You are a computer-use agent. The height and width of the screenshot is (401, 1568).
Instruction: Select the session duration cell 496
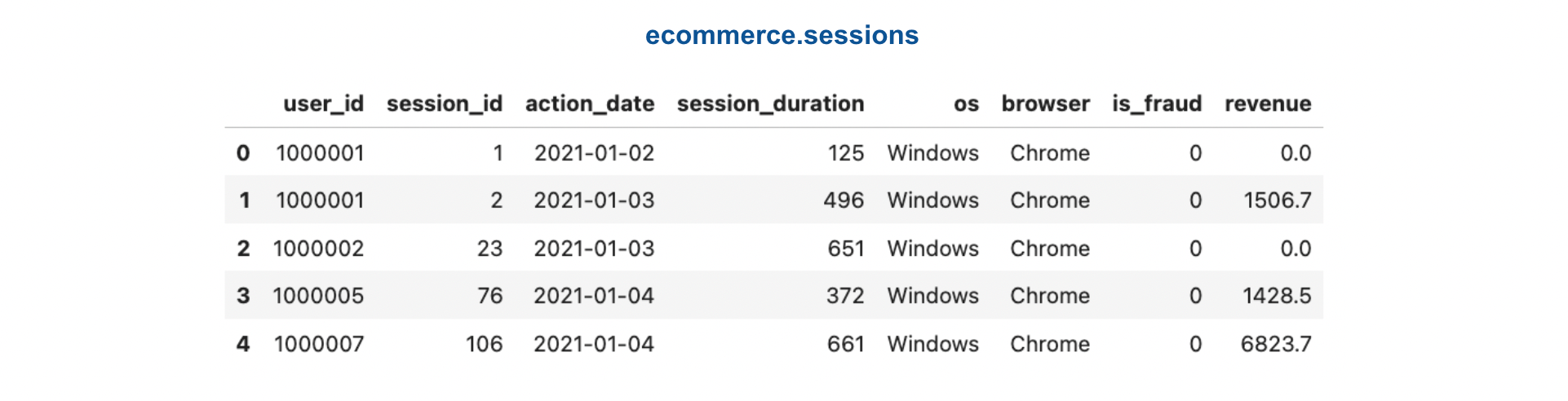pos(844,200)
